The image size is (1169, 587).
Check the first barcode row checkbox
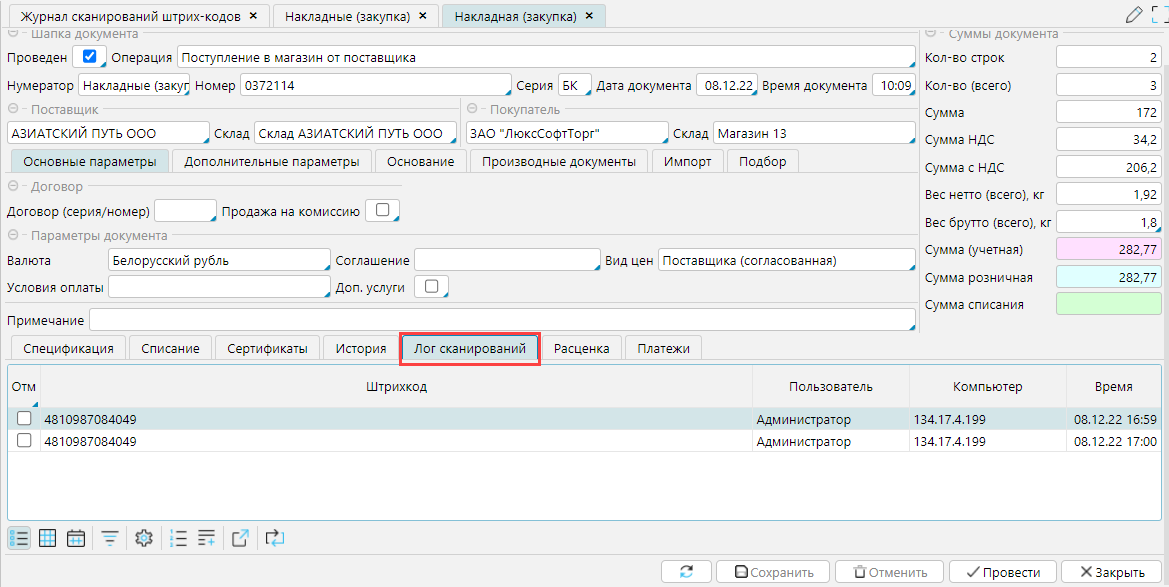(x=24, y=419)
